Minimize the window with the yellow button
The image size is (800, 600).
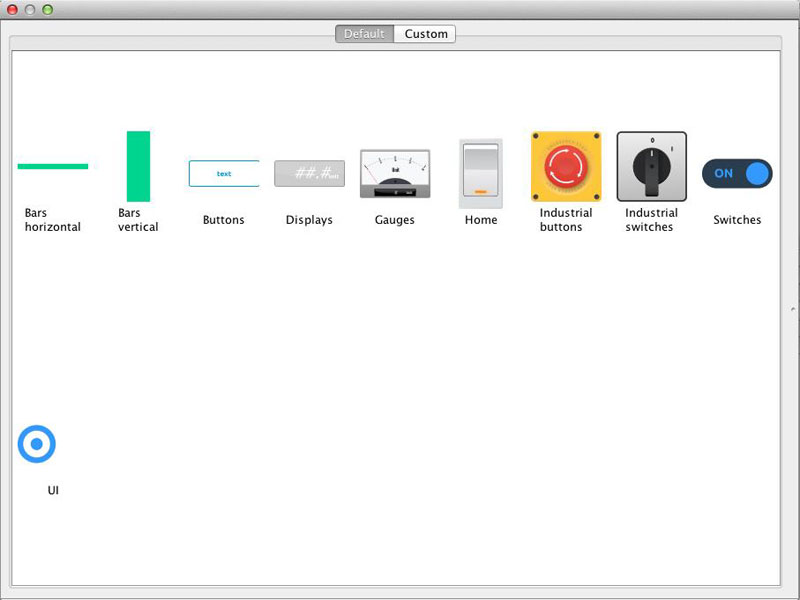(30, 10)
